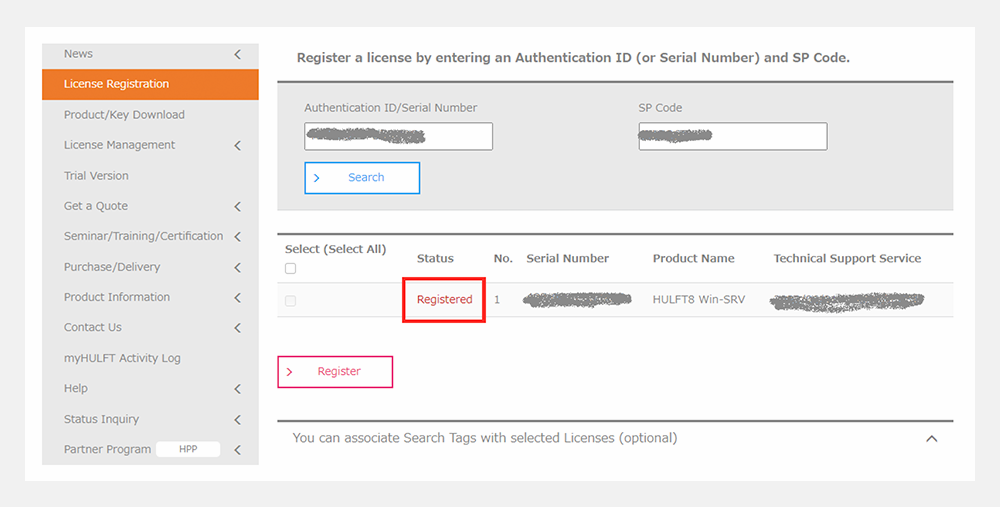1000x507 pixels.
Task: Expand the Product Information chevron
Action: 237,298
